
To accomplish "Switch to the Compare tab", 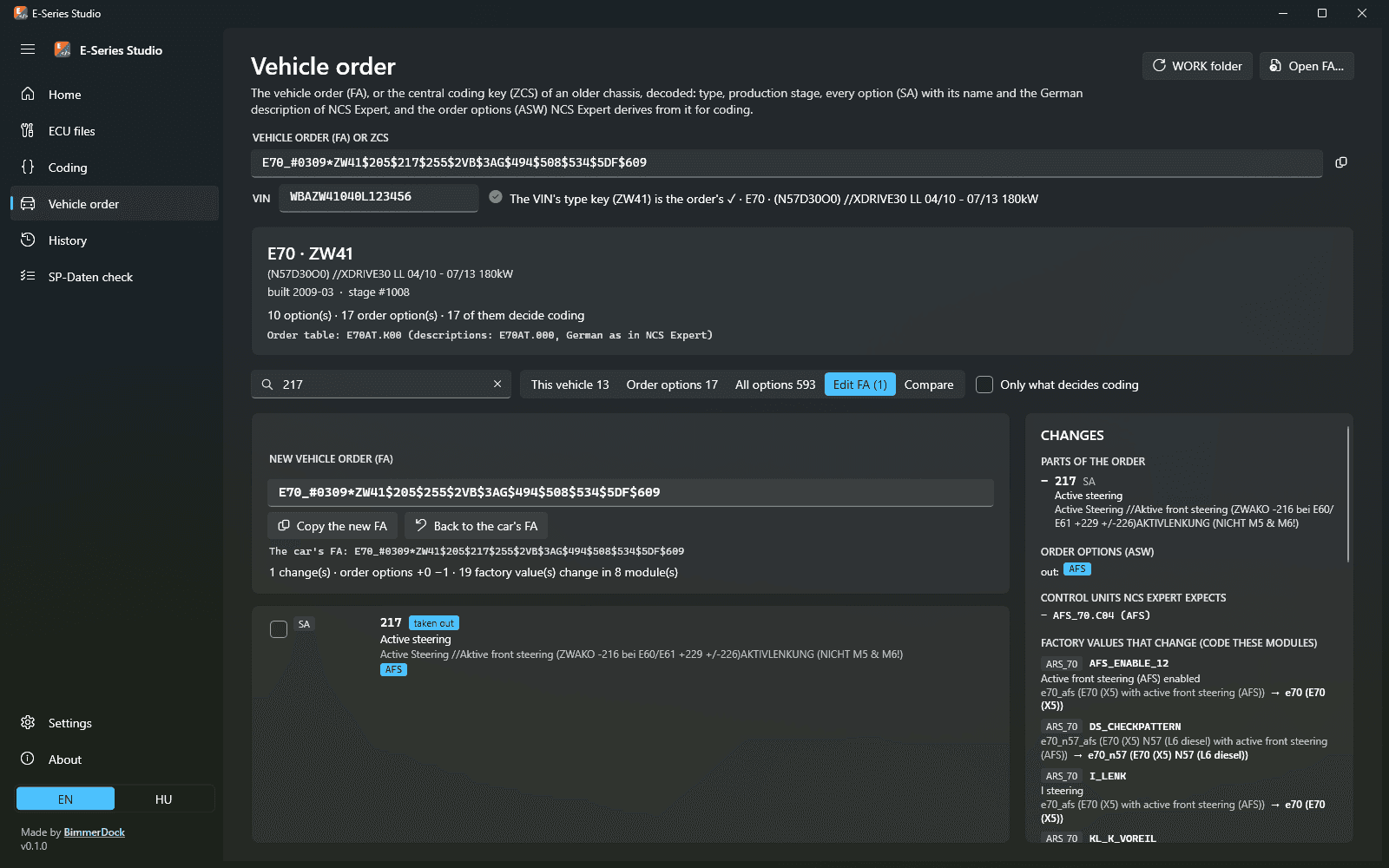I will click(929, 385).
